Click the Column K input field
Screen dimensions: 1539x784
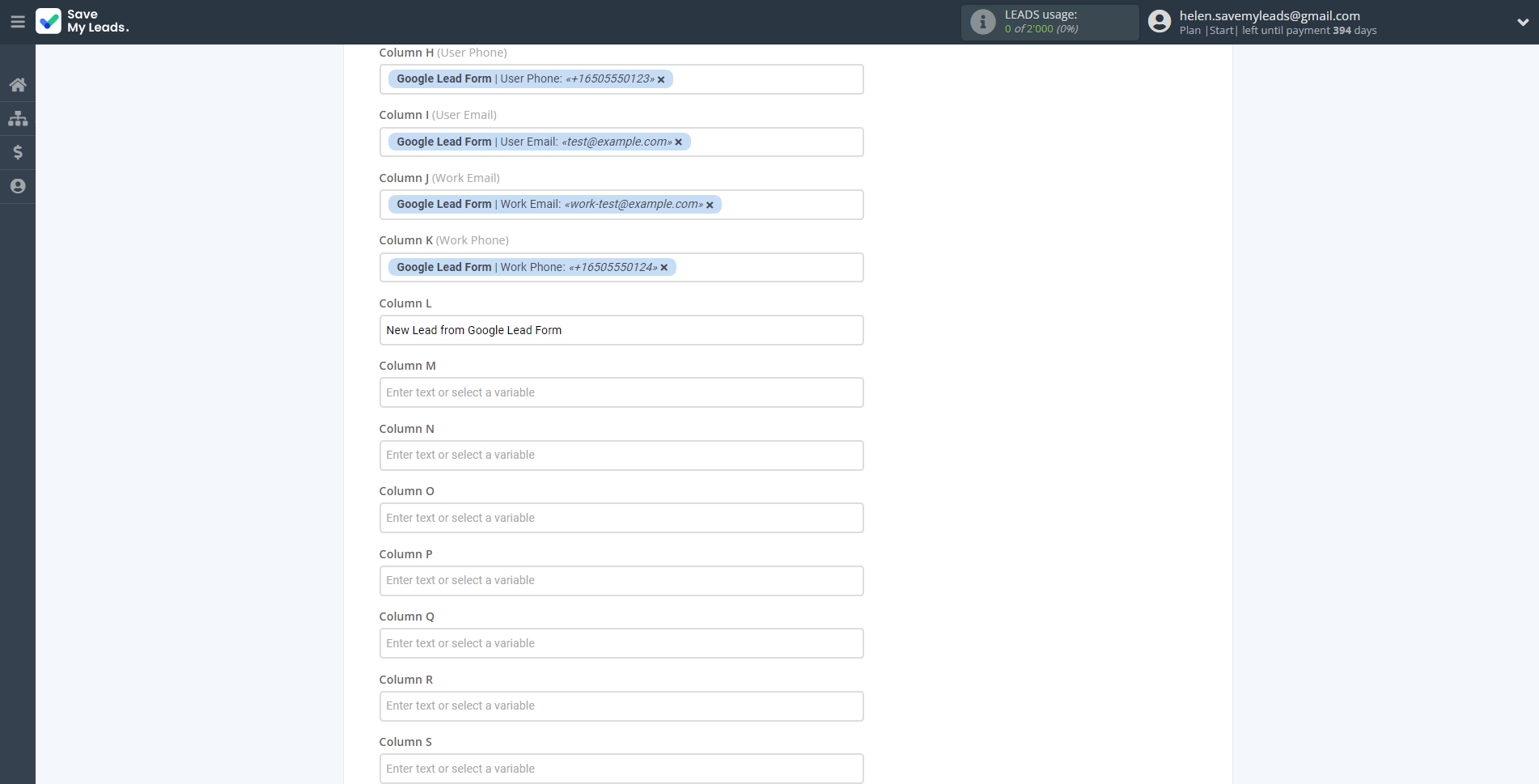621,267
